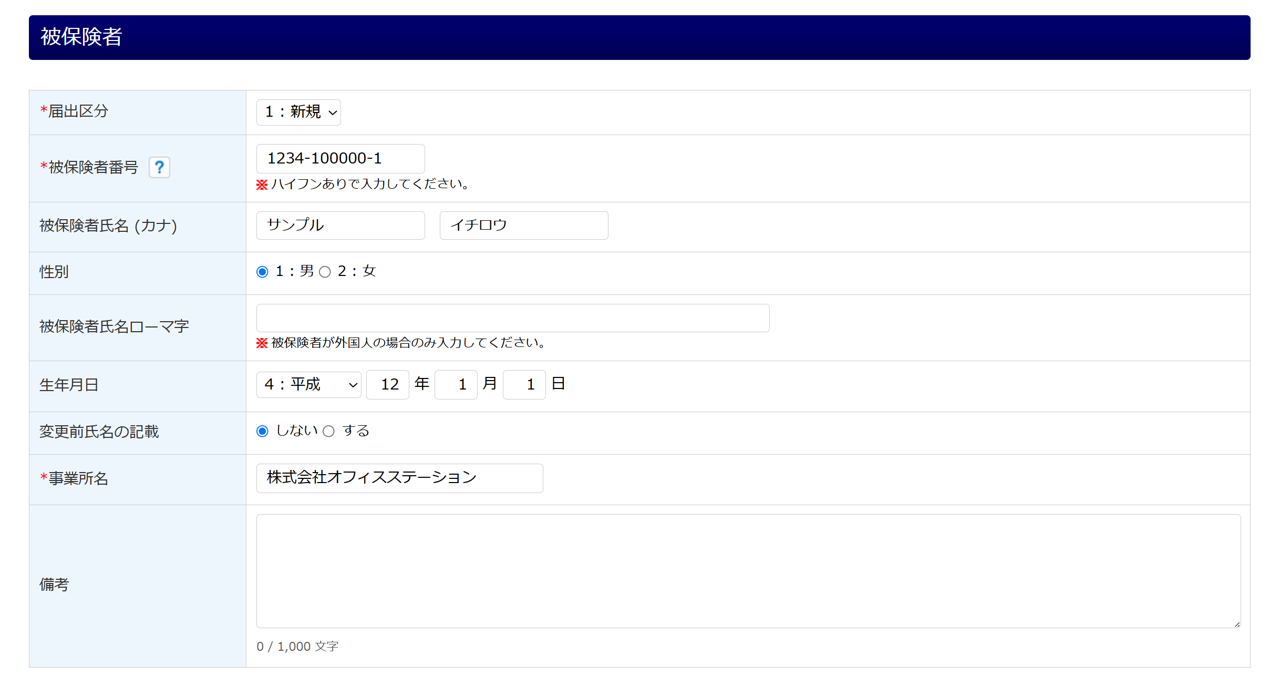This screenshot has width=1280, height=686.
Task: Click the 変更前氏名の記載 label
Action: (x=99, y=432)
